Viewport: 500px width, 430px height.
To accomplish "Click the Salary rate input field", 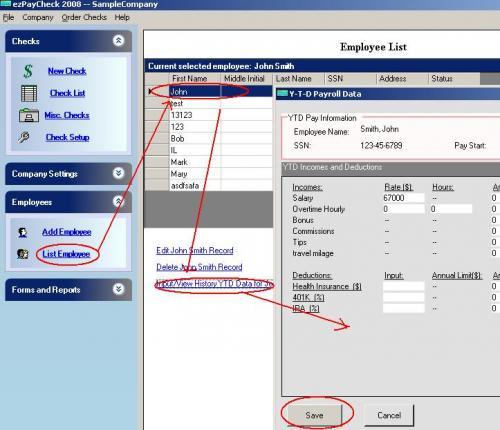I will (x=403, y=198).
